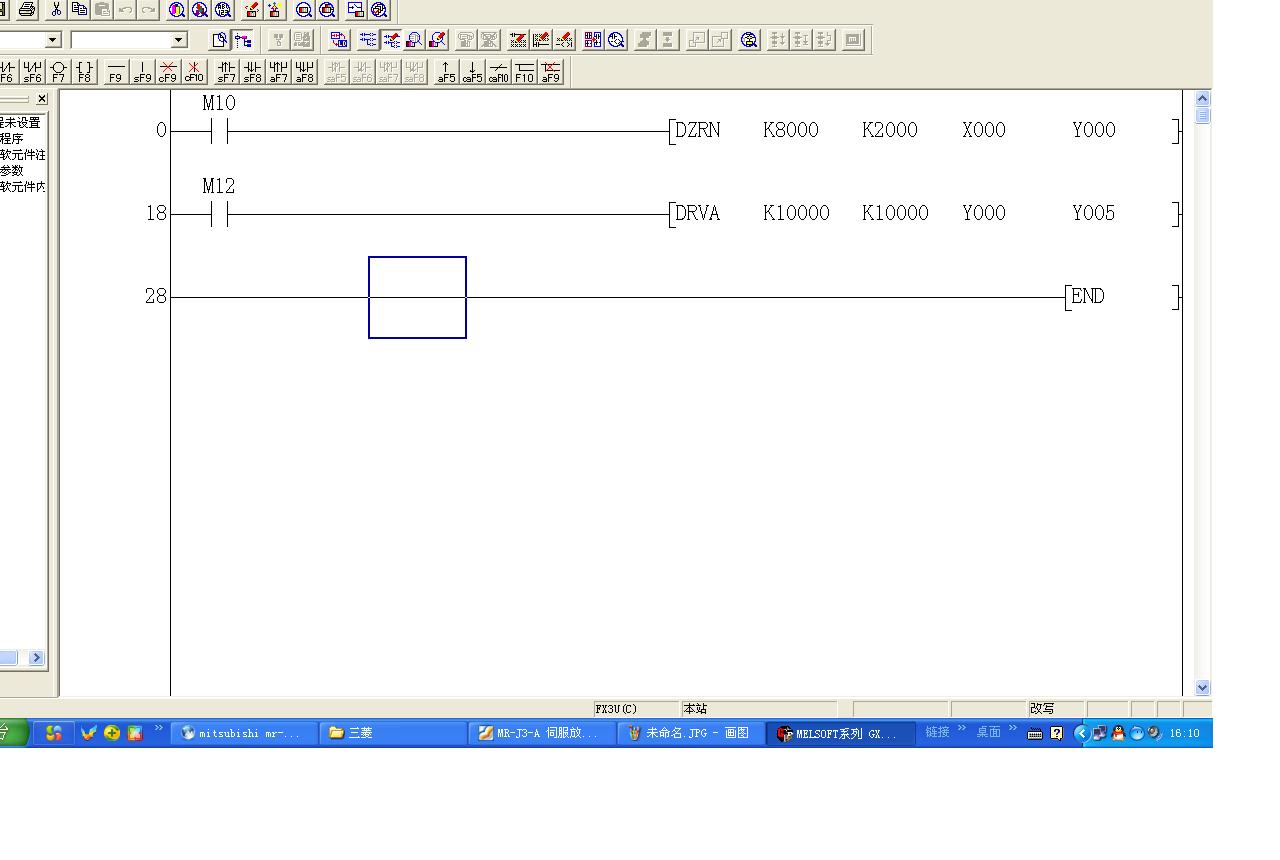1280x860 pixels.
Task: Insert a vertical line with sF9
Action: click(x=142, y=72)
